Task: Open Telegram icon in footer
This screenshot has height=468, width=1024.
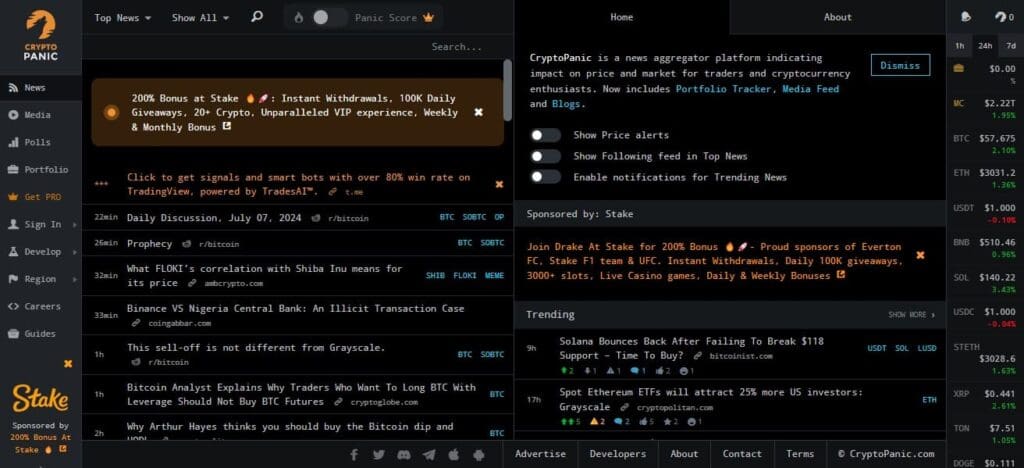Action: (428, 454)
